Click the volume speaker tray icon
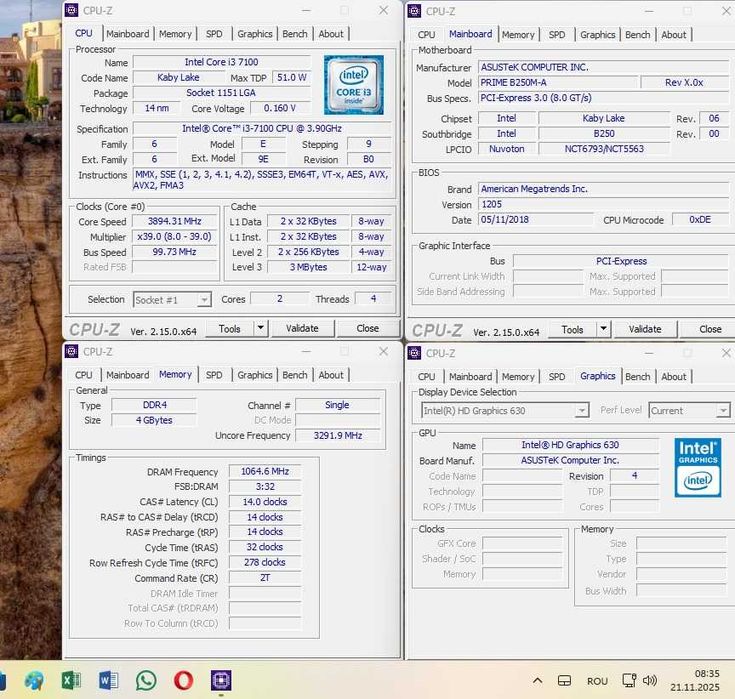This screenshot has height=699, width=735. pos(650,680)
